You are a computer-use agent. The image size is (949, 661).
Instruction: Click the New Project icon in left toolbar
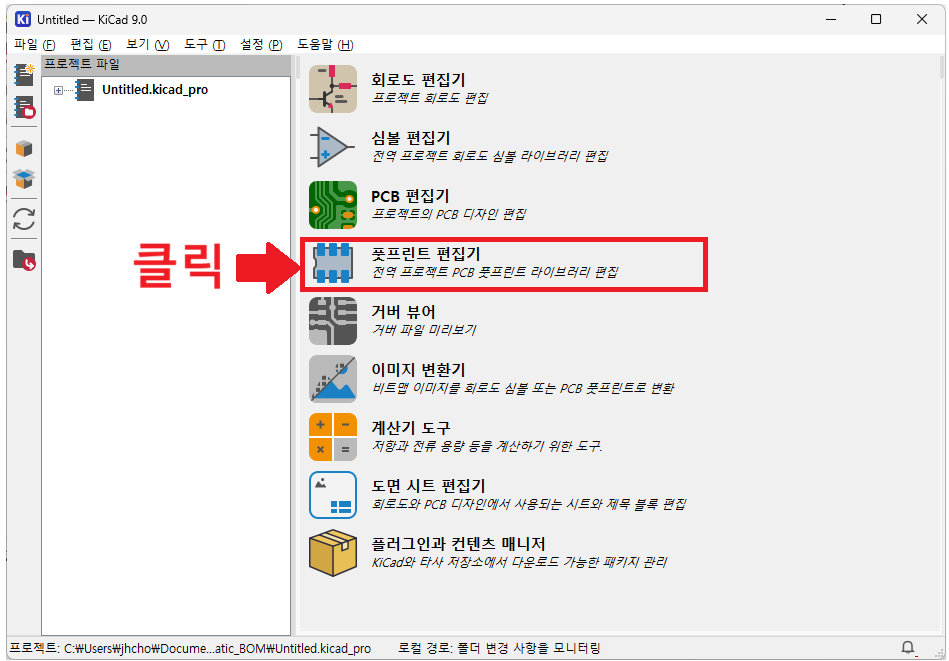coord(24,74)
